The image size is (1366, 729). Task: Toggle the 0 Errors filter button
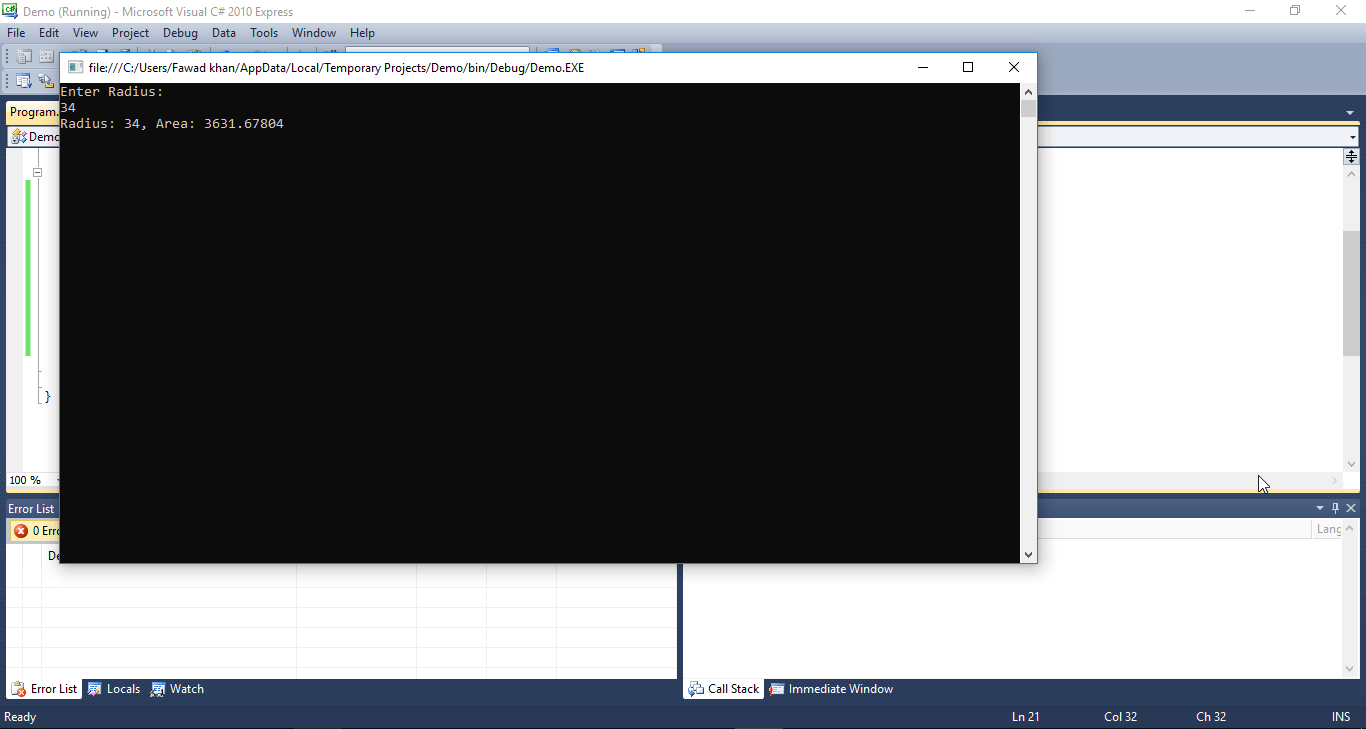36,531
